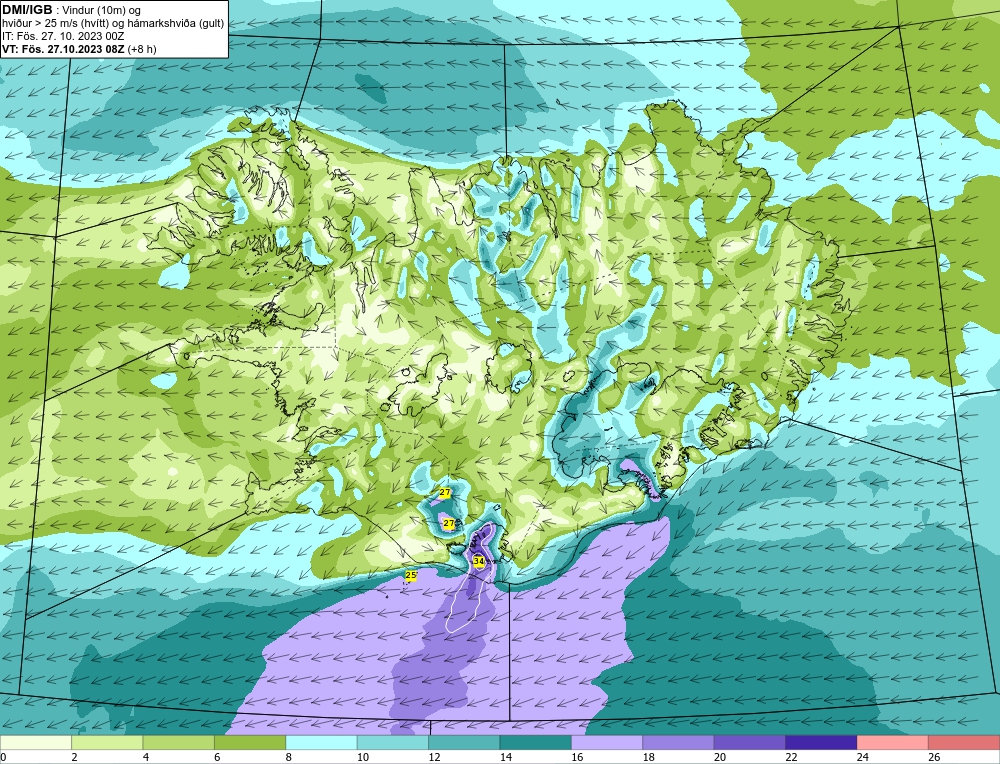Click the legend scale value 24
The width and height of the screenshot is (1000, 764).
[x=863, y=757]
